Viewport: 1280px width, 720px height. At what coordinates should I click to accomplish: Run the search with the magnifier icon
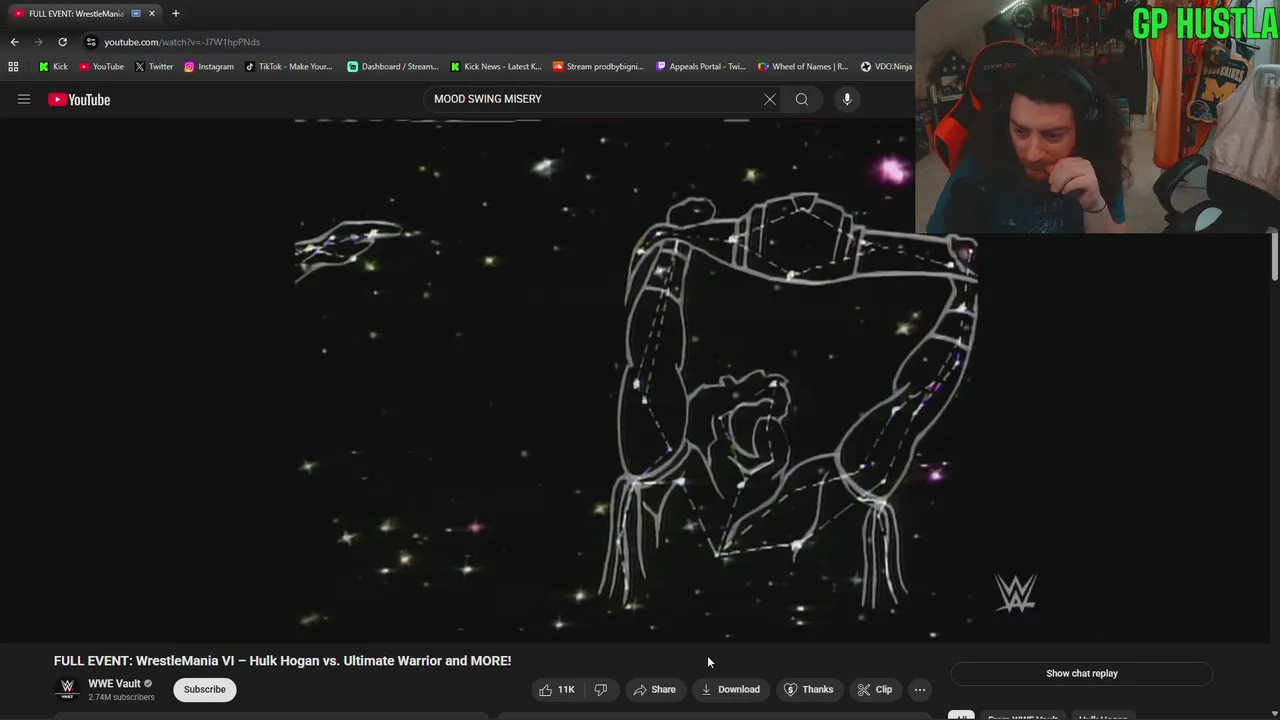pyautogui.click(x=802, y=99)
